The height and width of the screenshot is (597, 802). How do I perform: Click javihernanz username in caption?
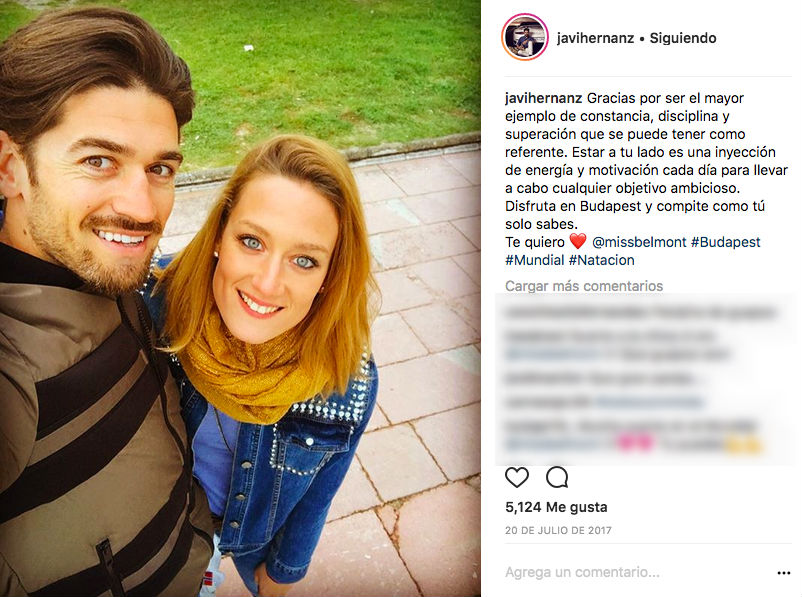pos(544,98)
